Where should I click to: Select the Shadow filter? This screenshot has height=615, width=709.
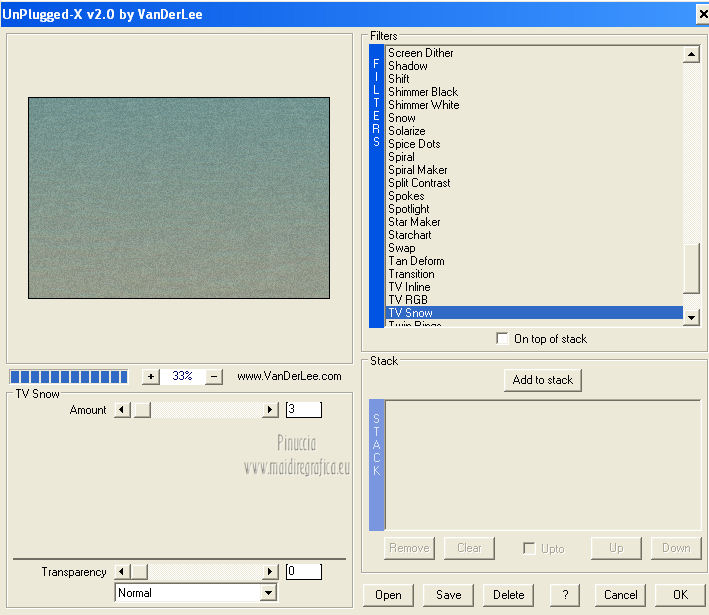[534, 66]
